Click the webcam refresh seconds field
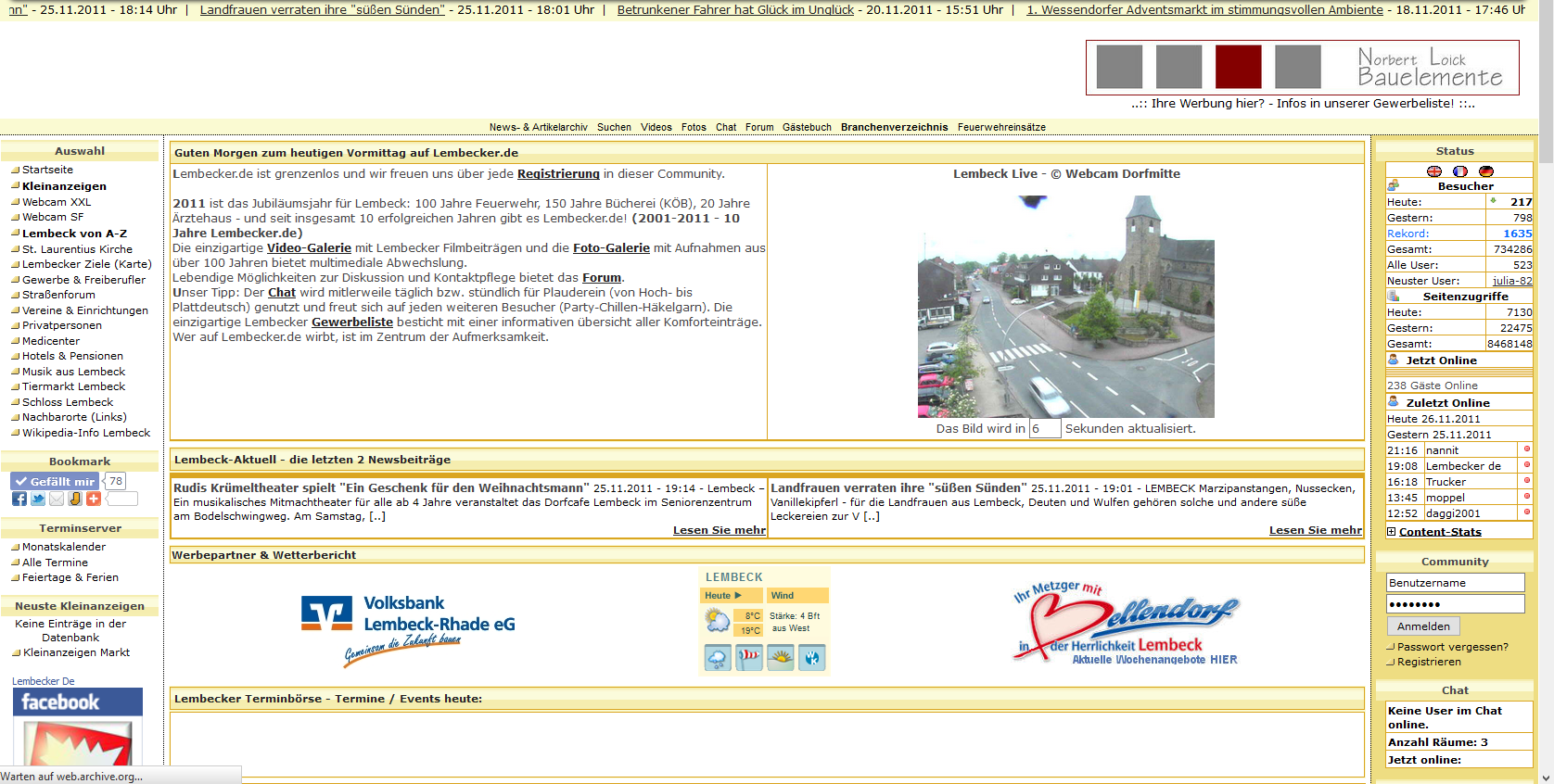The height and width of the screenshot is (784, 1554). 1045,429
